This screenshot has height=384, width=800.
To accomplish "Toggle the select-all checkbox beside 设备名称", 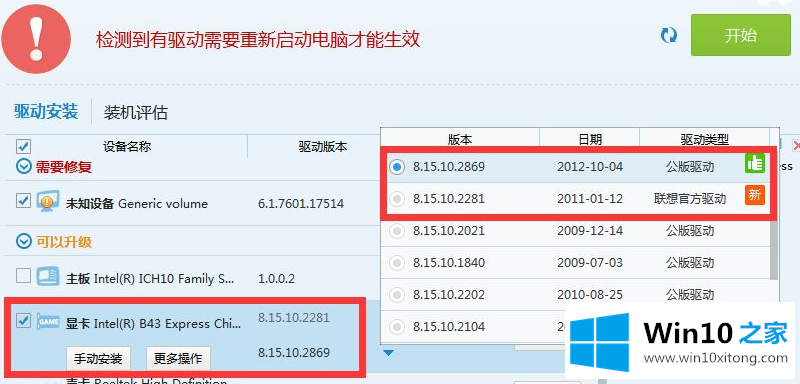I will (23, 147).
